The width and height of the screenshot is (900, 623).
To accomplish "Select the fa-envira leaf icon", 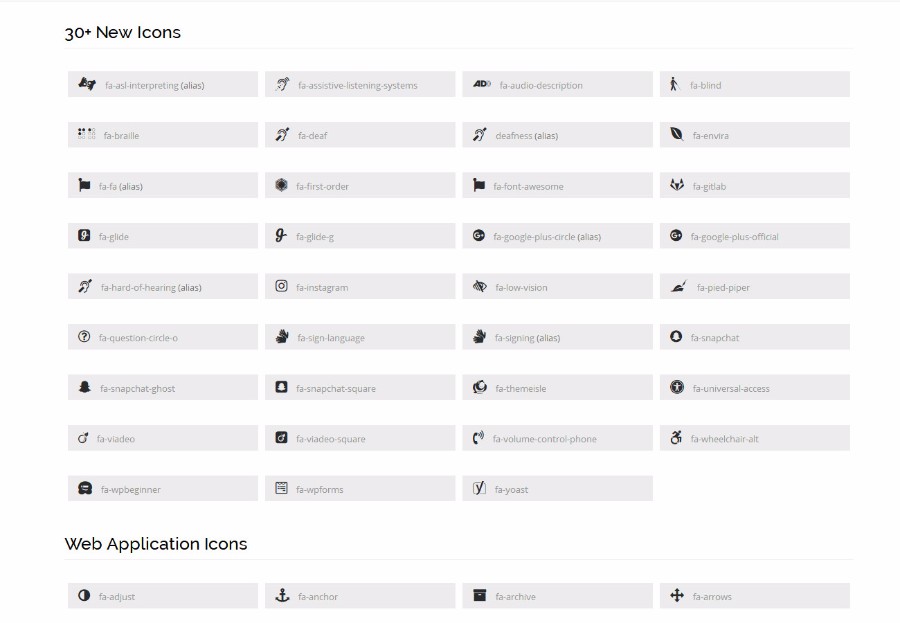I will coord(677,134).
